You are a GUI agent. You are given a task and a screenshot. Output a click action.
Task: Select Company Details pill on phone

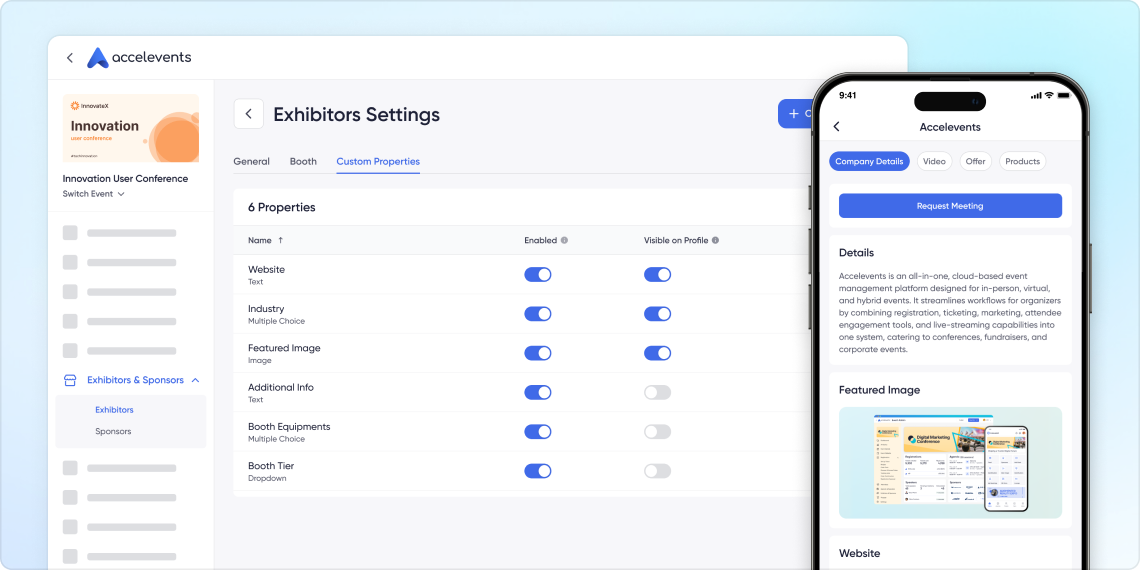tap(870, 161)
